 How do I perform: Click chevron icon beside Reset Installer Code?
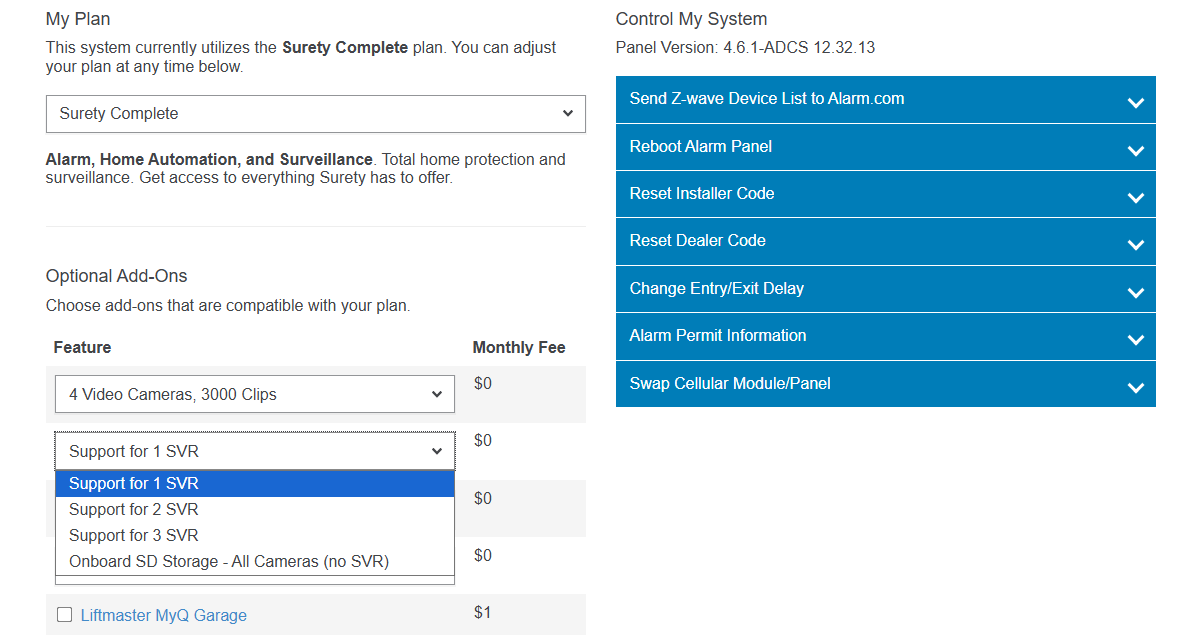[x=1135, y=198]
